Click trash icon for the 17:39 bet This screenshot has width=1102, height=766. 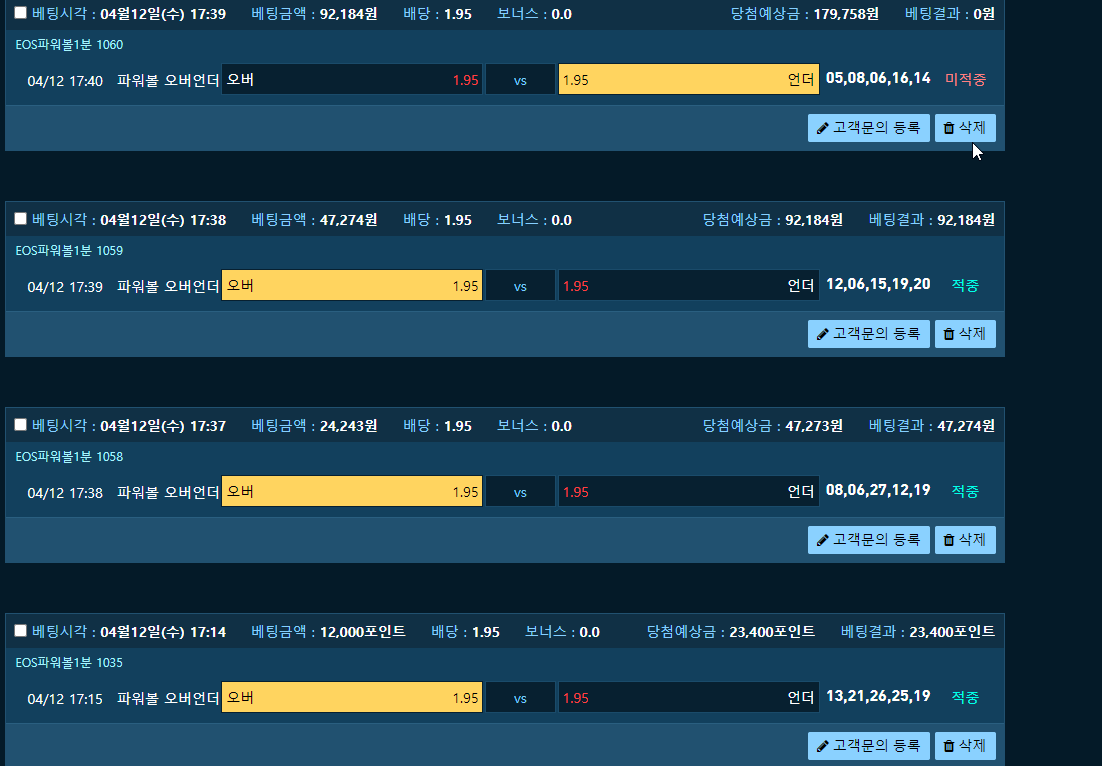pyautogui.click(x=949, y=128)
